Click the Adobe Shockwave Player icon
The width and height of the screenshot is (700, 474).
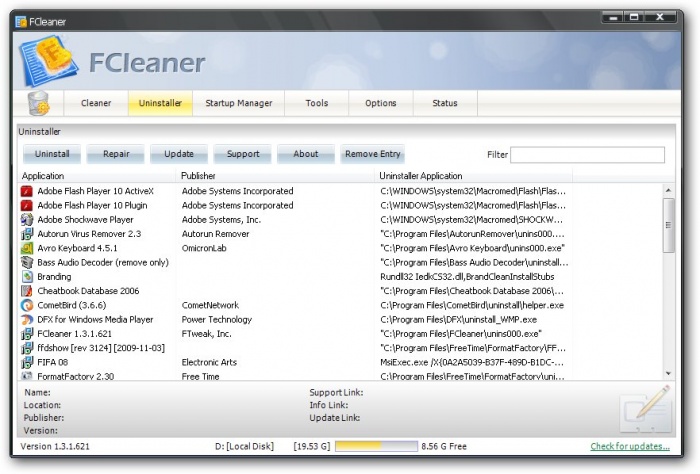point(27,220)
